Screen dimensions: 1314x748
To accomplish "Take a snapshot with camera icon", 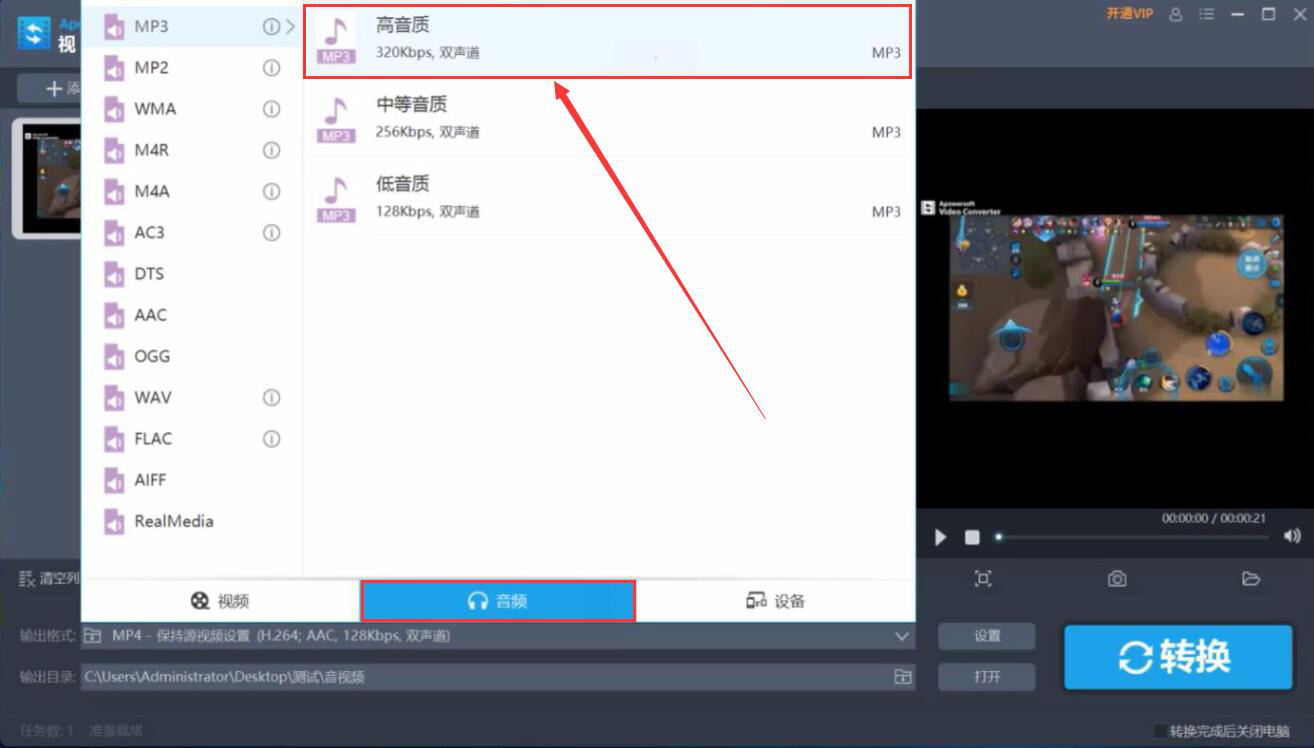I will (x=1117, y=579).
